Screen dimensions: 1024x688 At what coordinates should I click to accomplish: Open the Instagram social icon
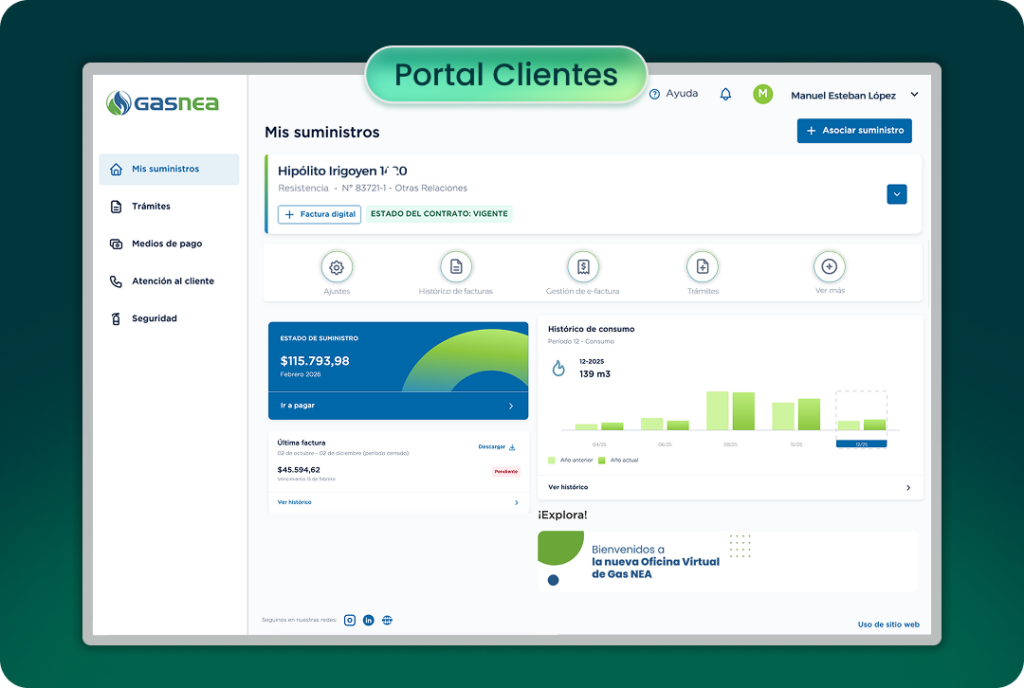(x=350, y=620)
